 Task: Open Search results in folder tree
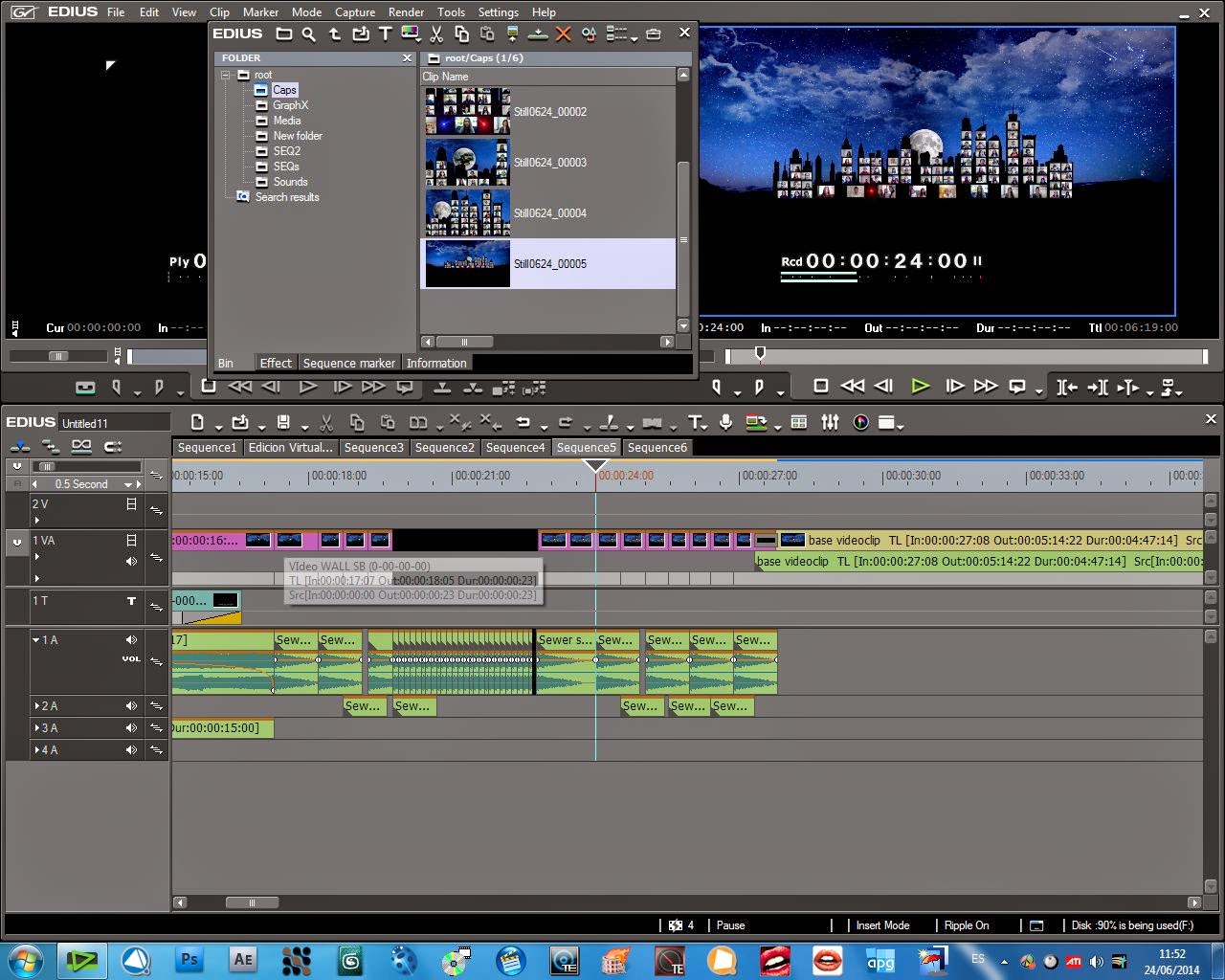(287, 197)
